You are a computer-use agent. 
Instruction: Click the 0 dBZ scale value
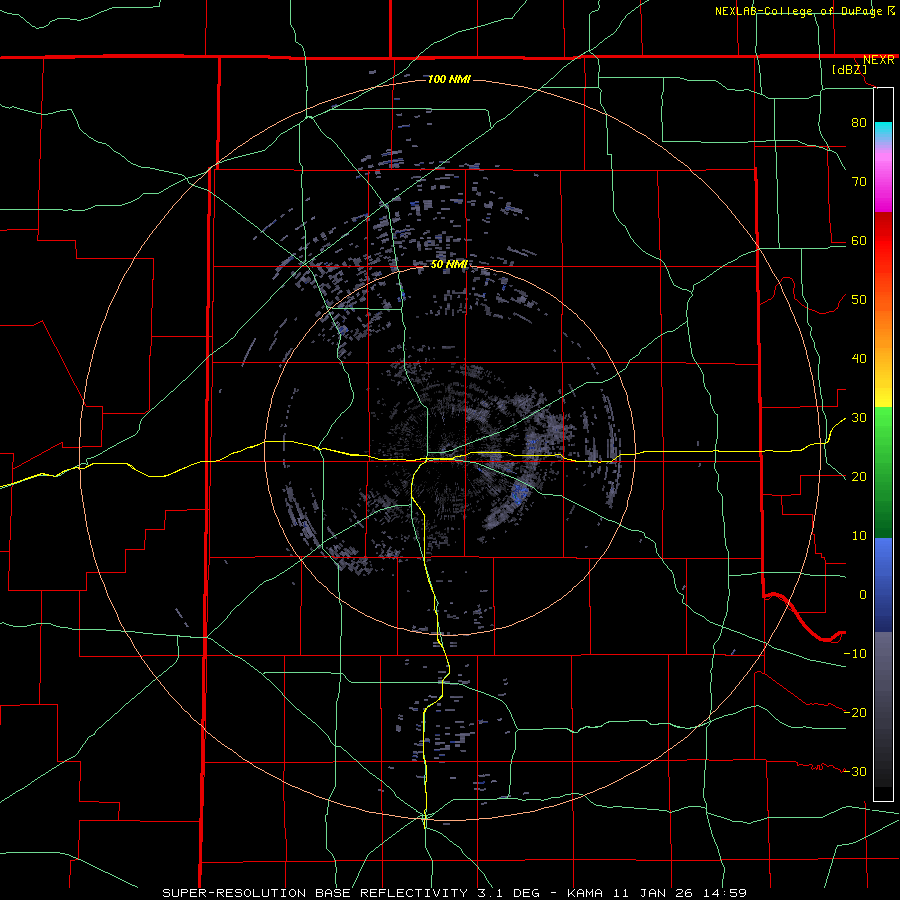863,595
